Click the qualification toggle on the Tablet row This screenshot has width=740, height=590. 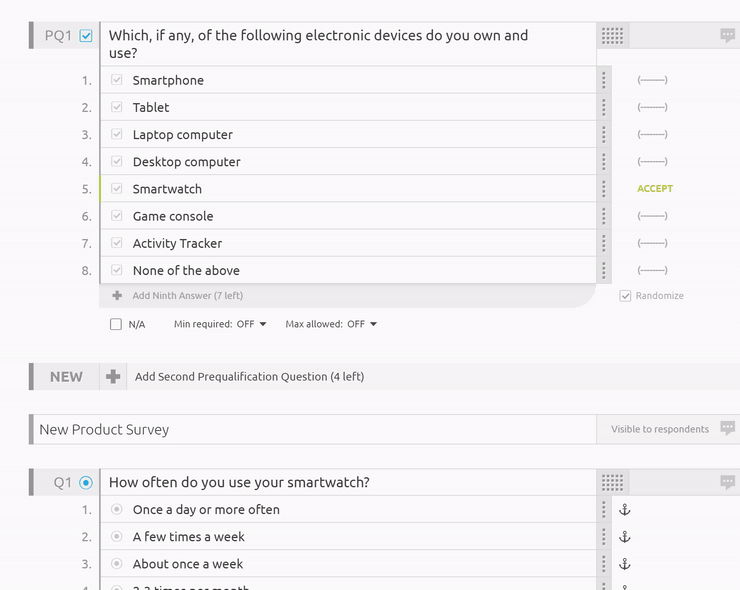[x=652, y=107]
